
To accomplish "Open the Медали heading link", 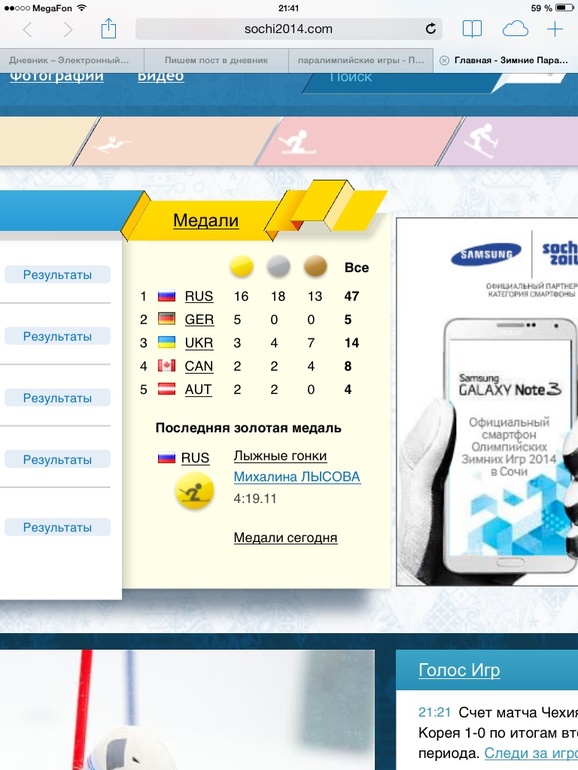I will click(x=206, y=220).
